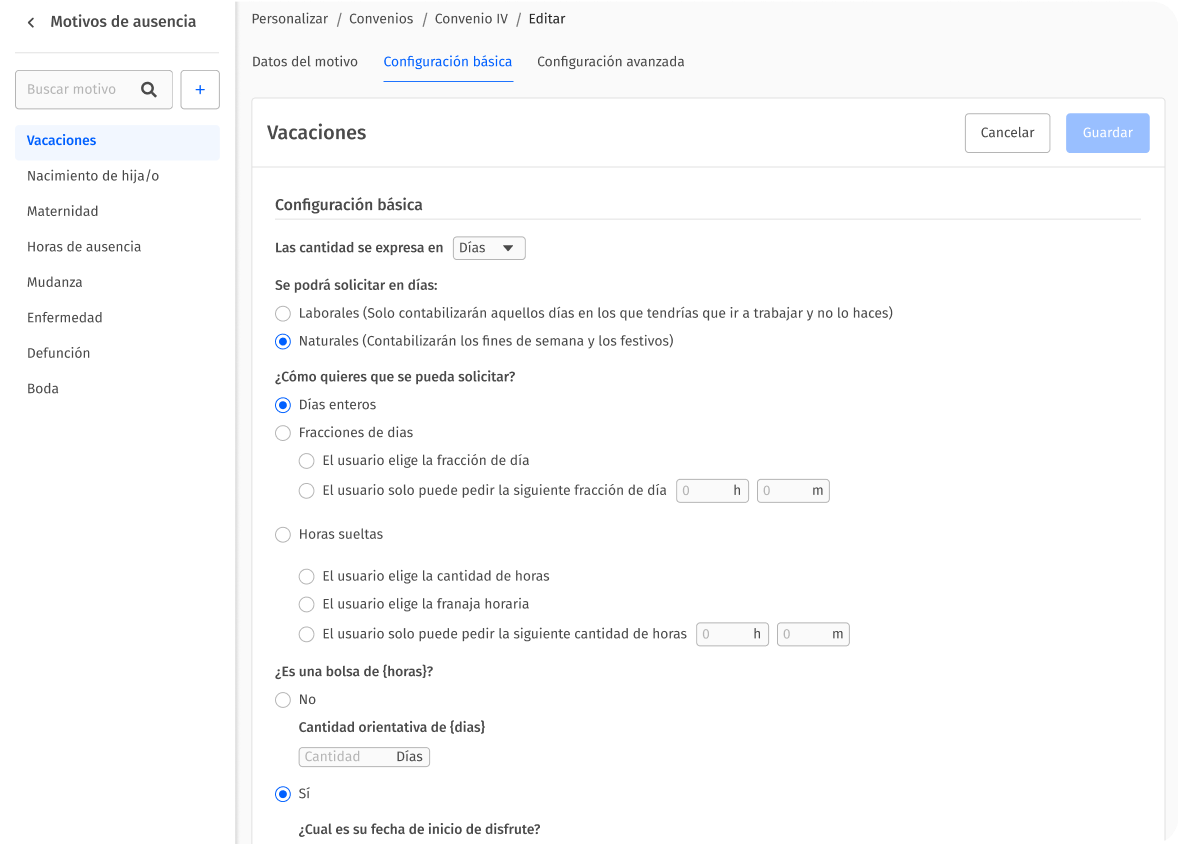
Task: Choose El usuario elige la franja horaria
Action: tap(307, 604)
